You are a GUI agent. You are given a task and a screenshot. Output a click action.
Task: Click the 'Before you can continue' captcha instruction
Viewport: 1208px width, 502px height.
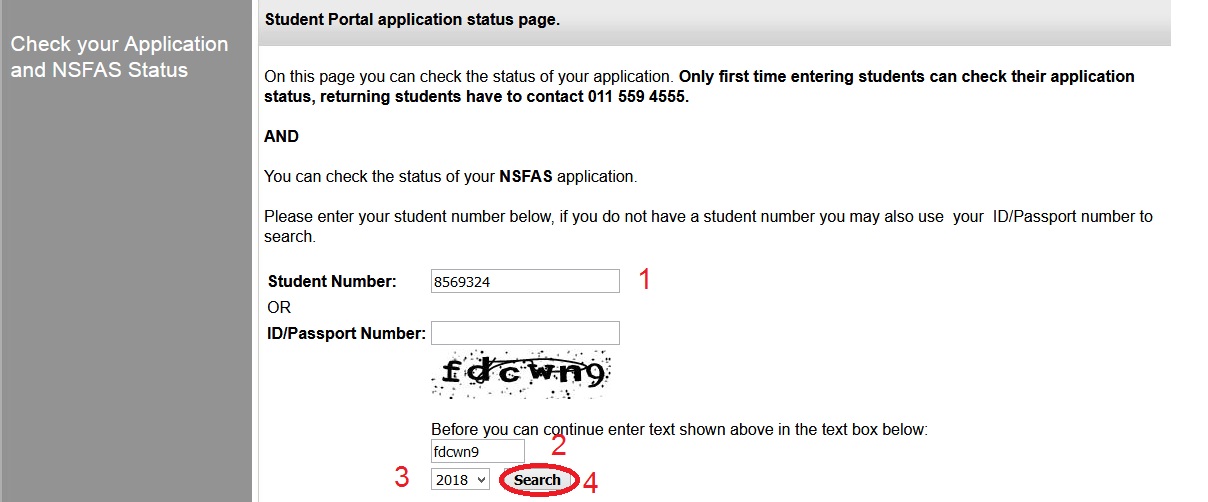click(679, 430)
